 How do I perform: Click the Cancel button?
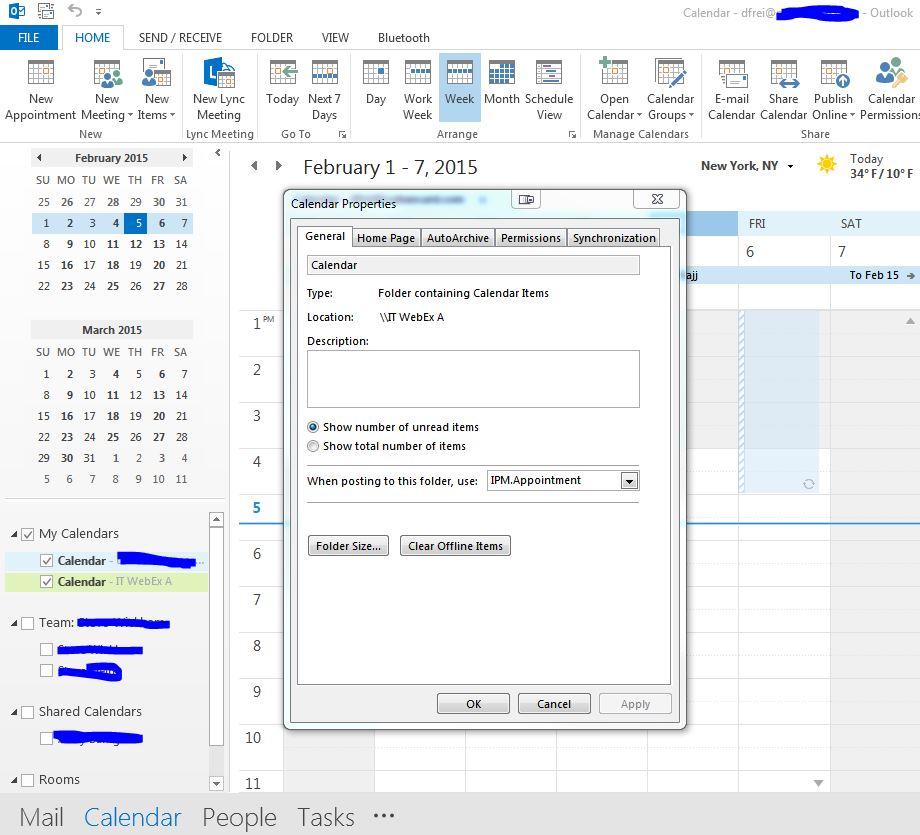tap(554, 704)
